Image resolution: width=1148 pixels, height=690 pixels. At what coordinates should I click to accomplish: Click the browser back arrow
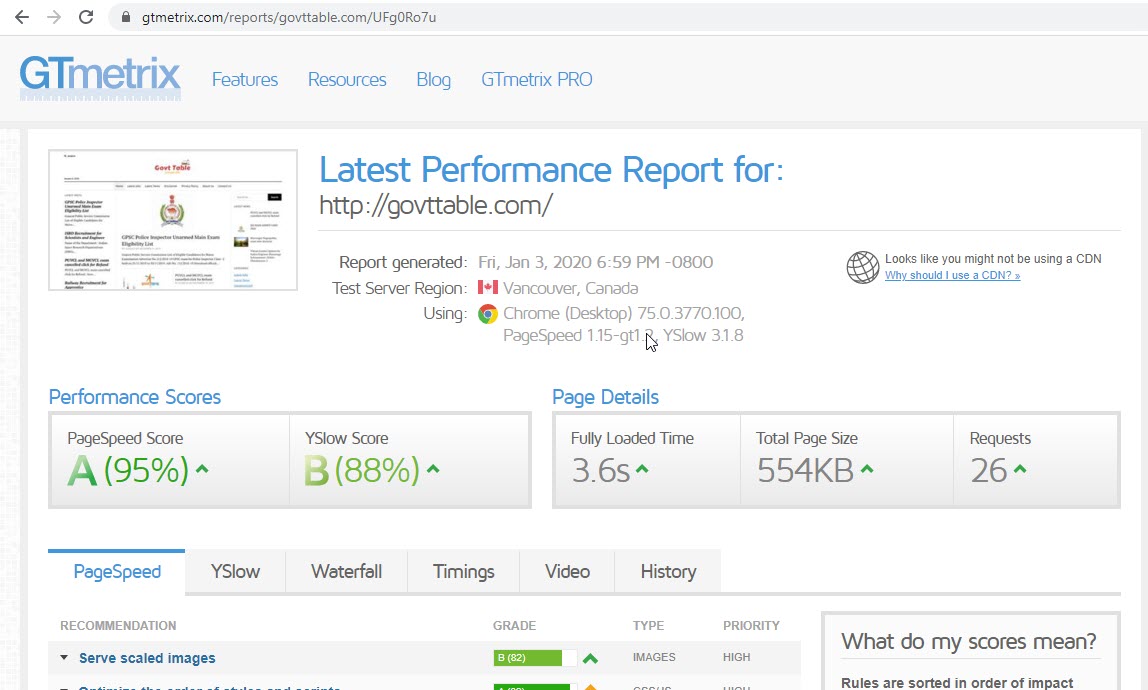click(x=21, y=16)
